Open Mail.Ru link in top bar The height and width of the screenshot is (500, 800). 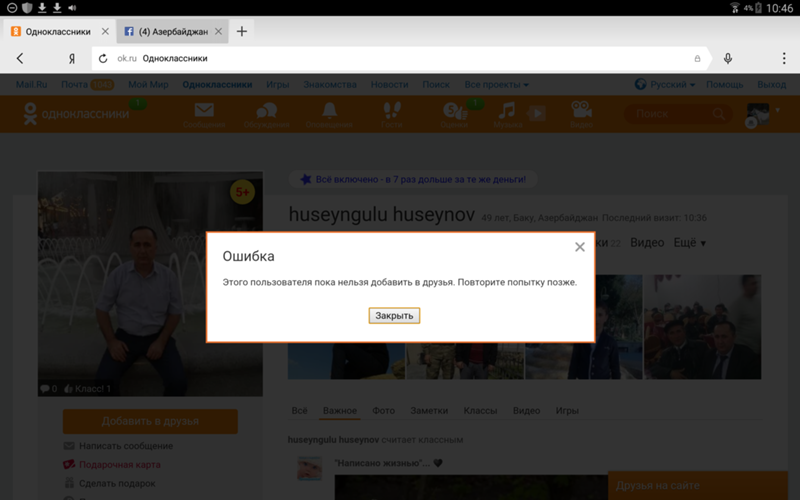coord(32,85)
